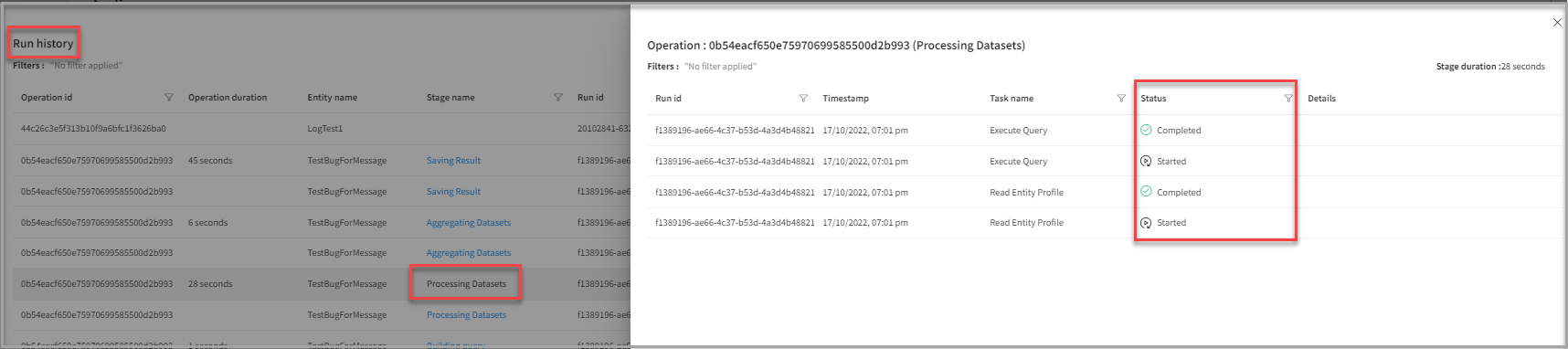
Task: Open filter icon on Task name column
Action: coord(1121,99)
